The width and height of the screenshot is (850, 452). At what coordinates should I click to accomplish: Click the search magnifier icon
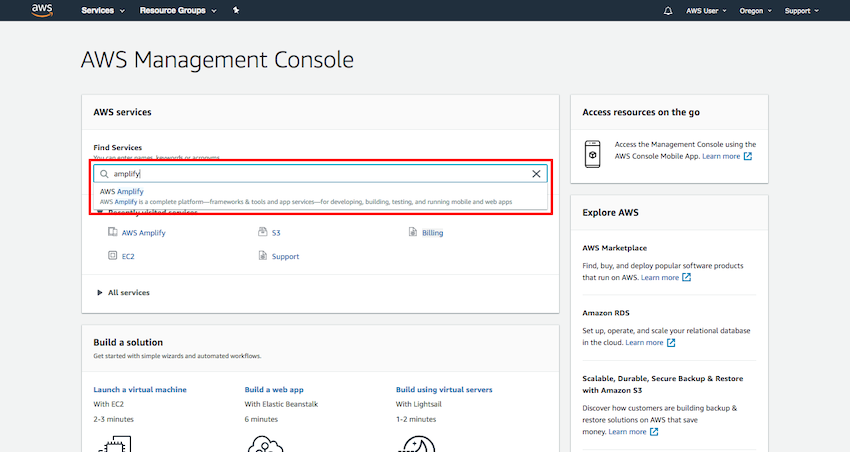(104, 174)
